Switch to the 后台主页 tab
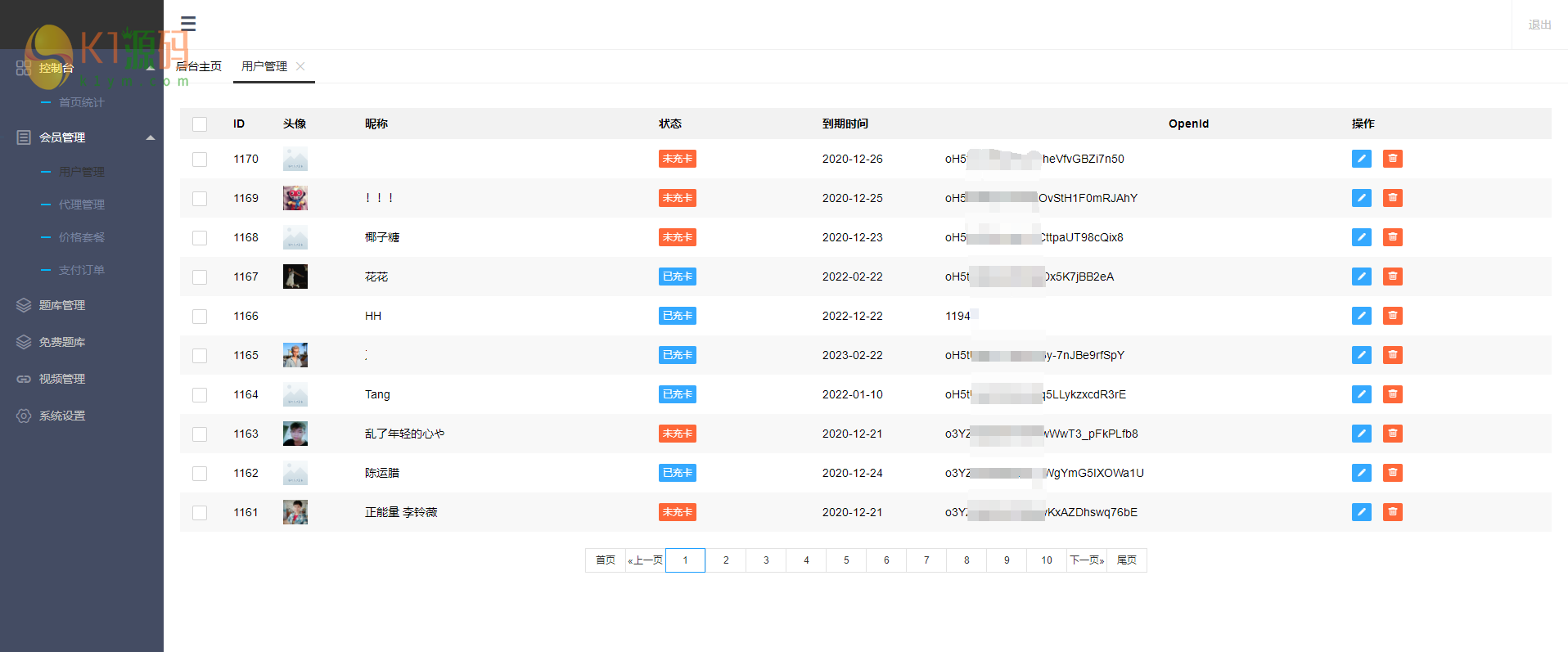This screenshot has width=1568, height=652. [199, 66]
